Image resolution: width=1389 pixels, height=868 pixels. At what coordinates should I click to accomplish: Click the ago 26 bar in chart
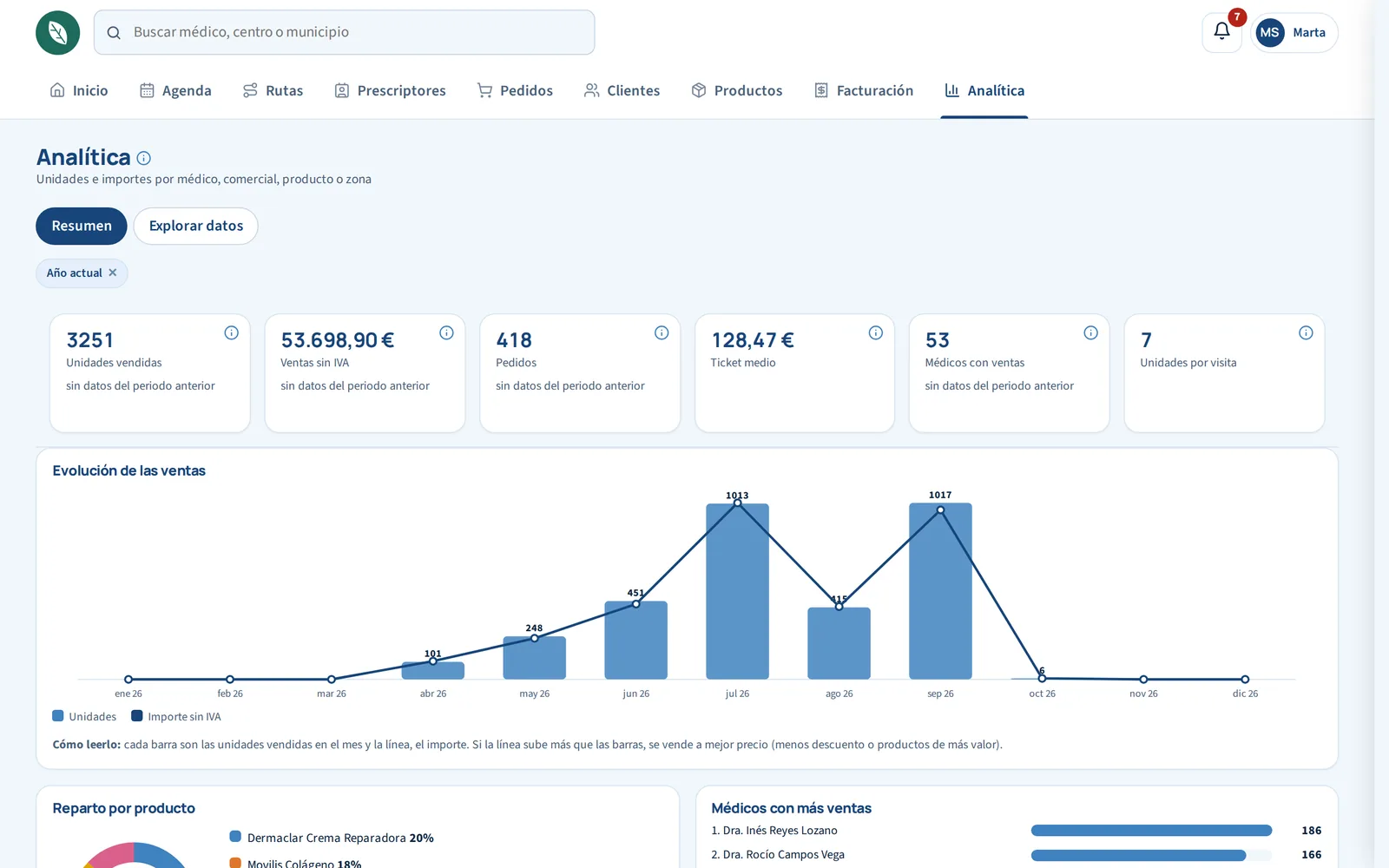[839, 643]
